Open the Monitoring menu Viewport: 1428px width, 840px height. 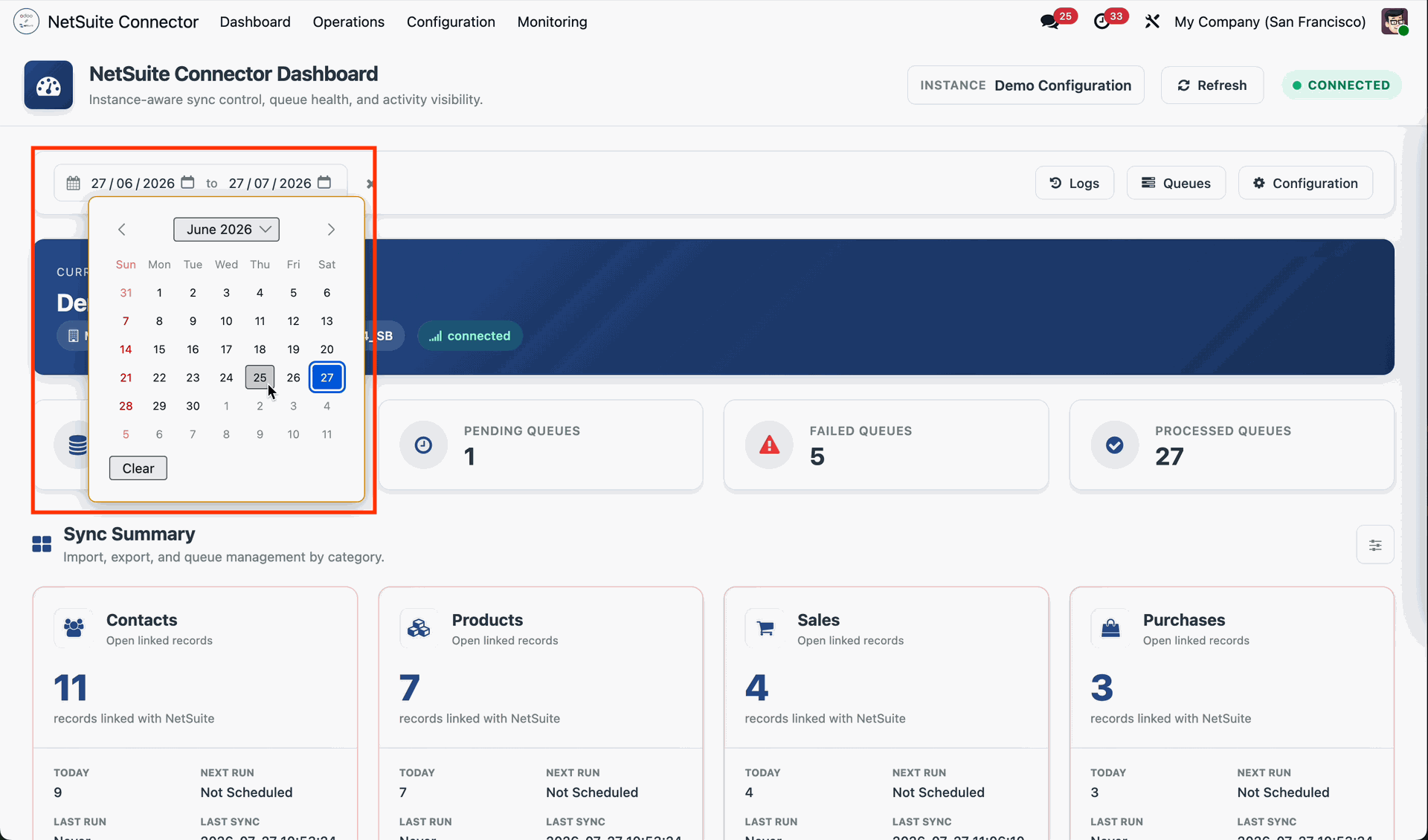coord(552,22)
